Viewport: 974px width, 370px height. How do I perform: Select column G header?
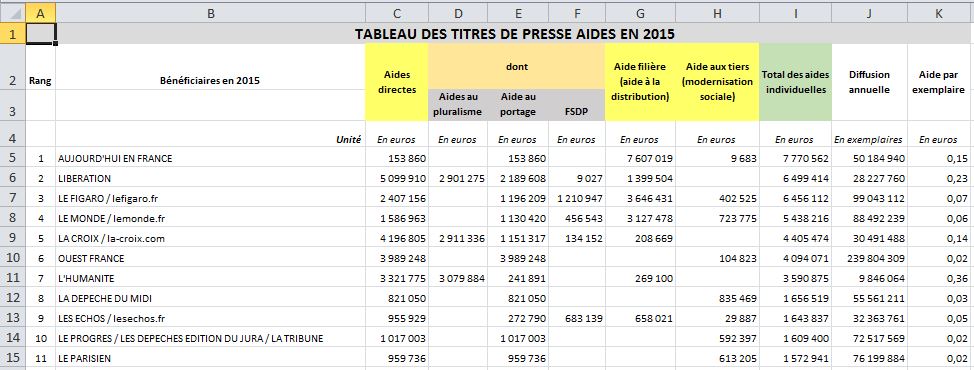coord(640,12)
